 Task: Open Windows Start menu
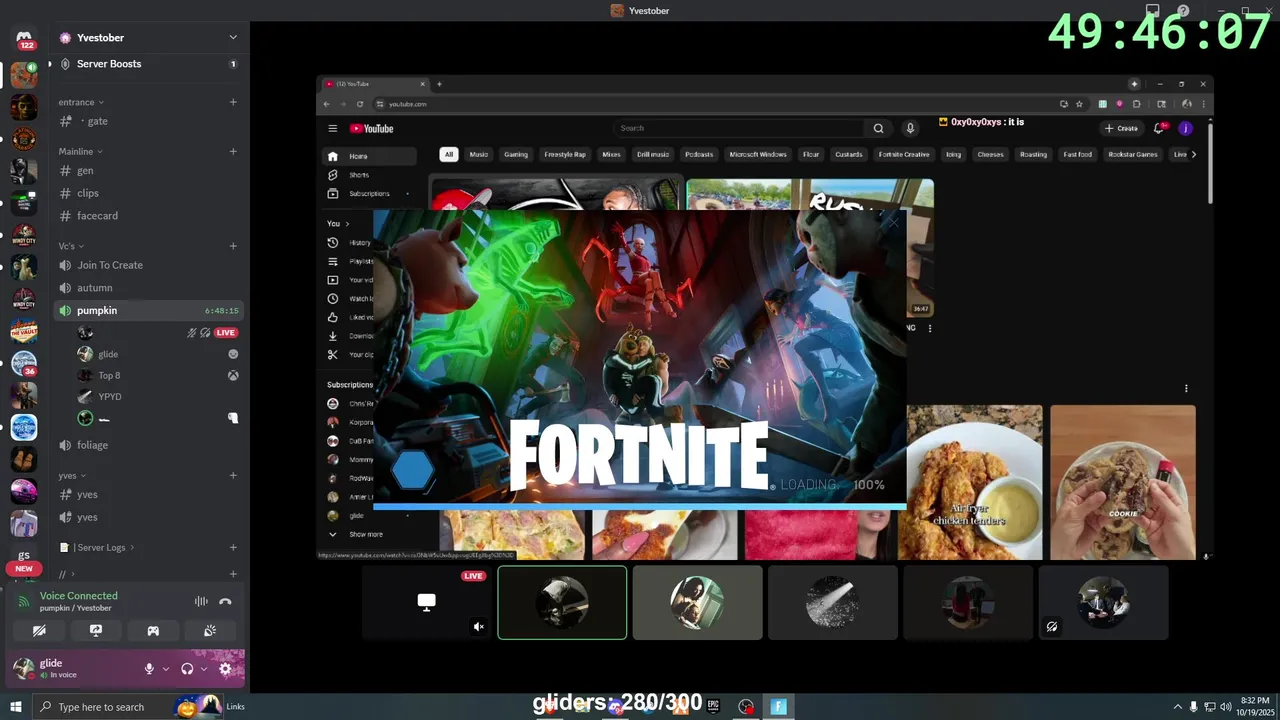[16, 707]
